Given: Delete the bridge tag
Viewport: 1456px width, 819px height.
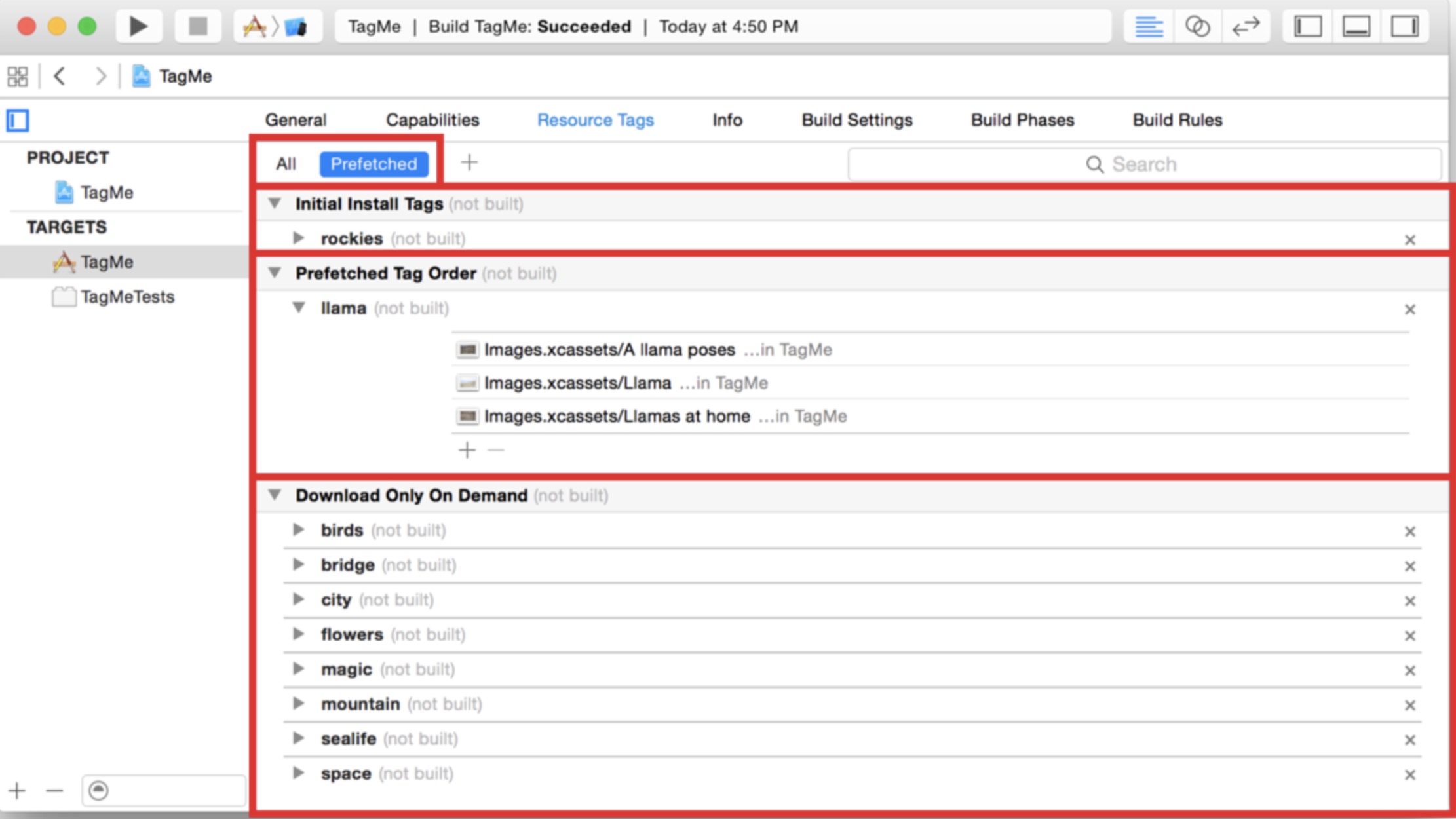Looking at the screenshot, I should coord(1410,566).
